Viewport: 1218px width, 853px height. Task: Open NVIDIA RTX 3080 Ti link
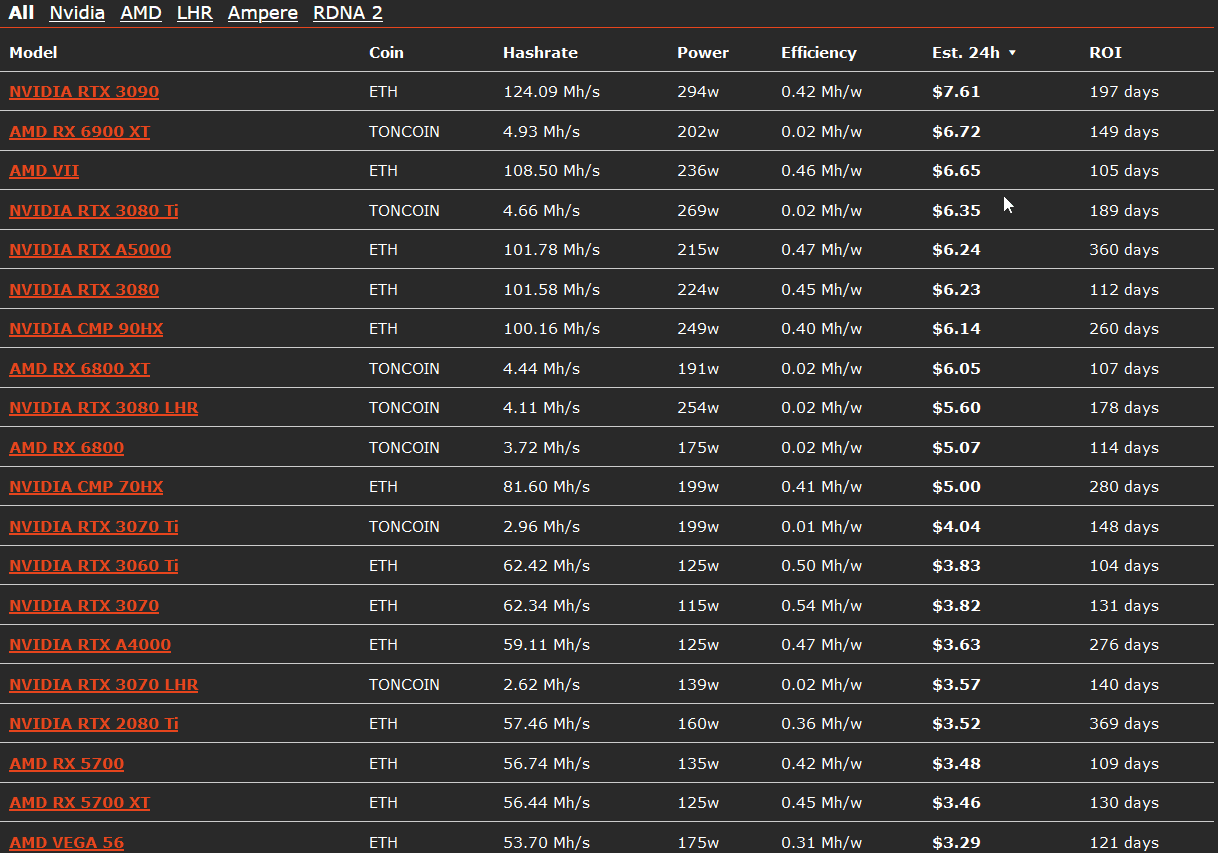94,210
